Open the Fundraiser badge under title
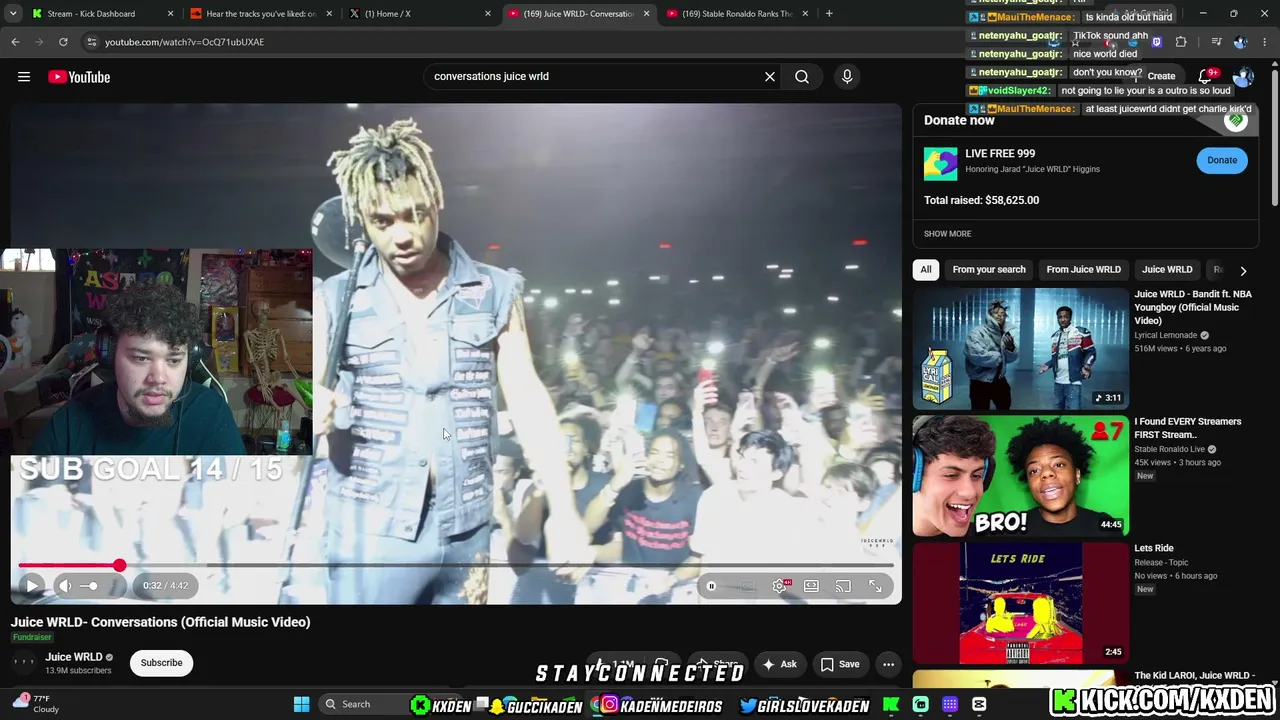 (32, 637)
